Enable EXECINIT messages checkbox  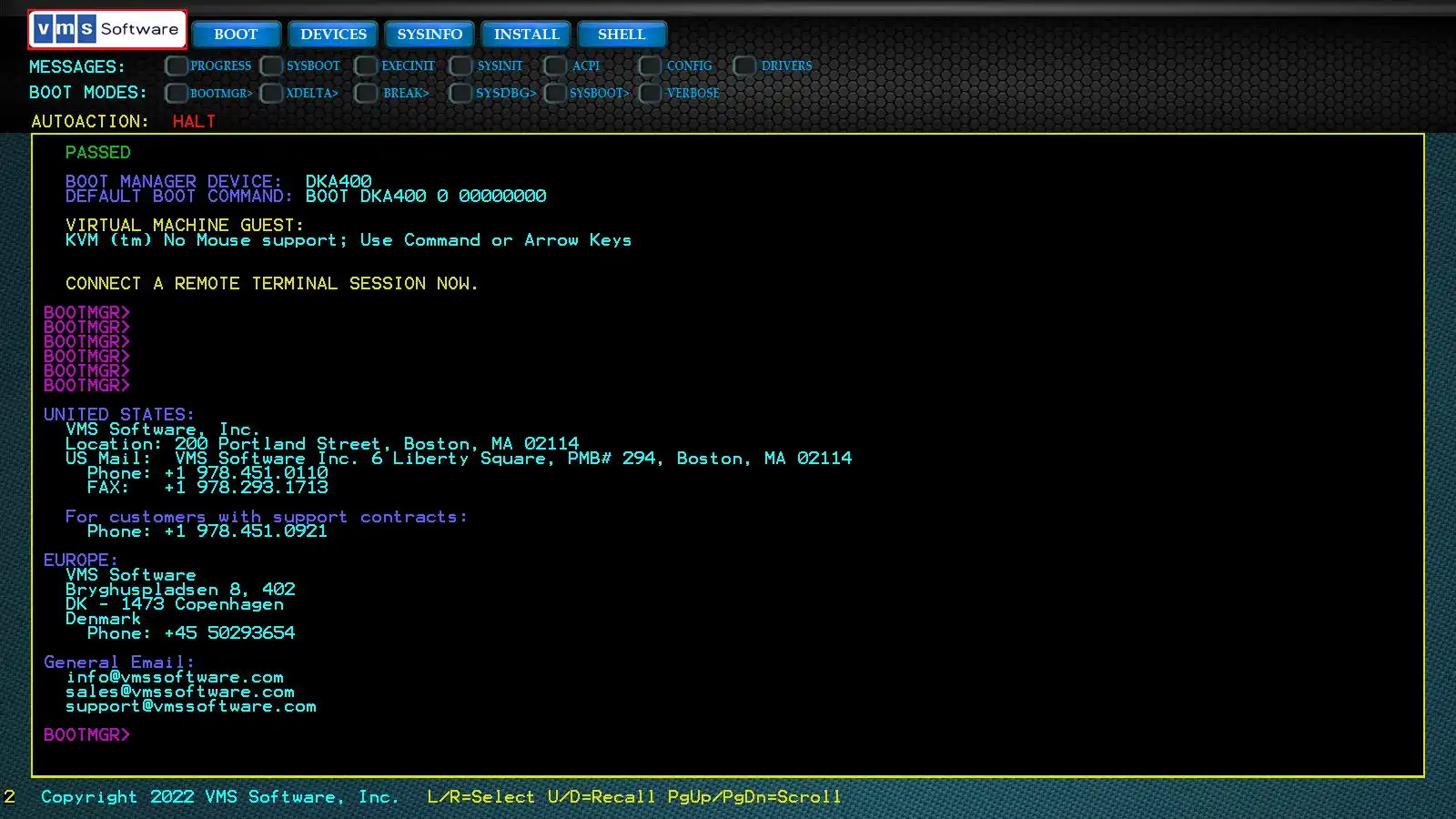(x=366, y=66)
